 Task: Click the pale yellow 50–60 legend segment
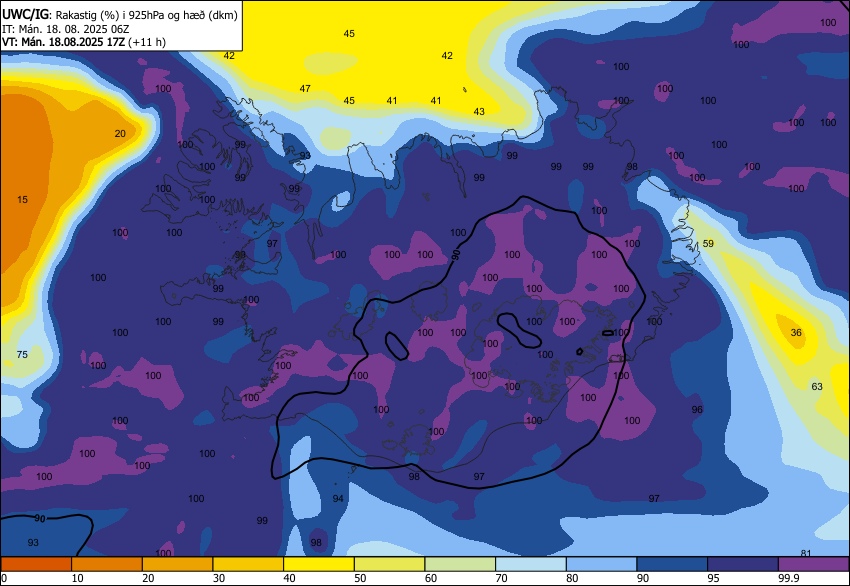point(389,564)
